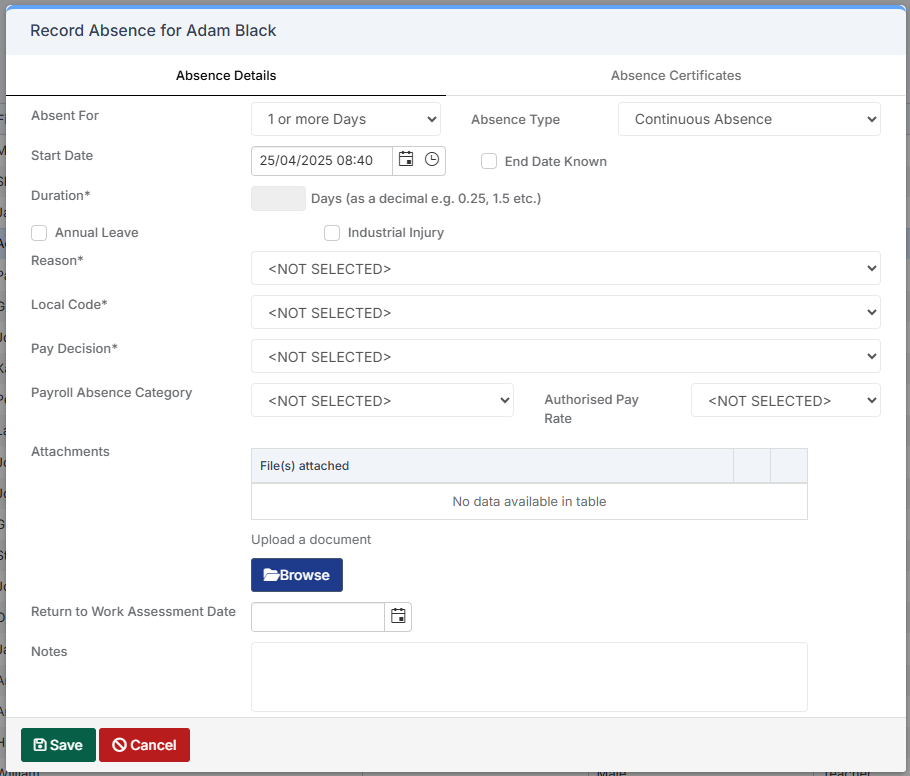Open the Absent For dropdown
This screenshot has width=910, height=776.
346,119
